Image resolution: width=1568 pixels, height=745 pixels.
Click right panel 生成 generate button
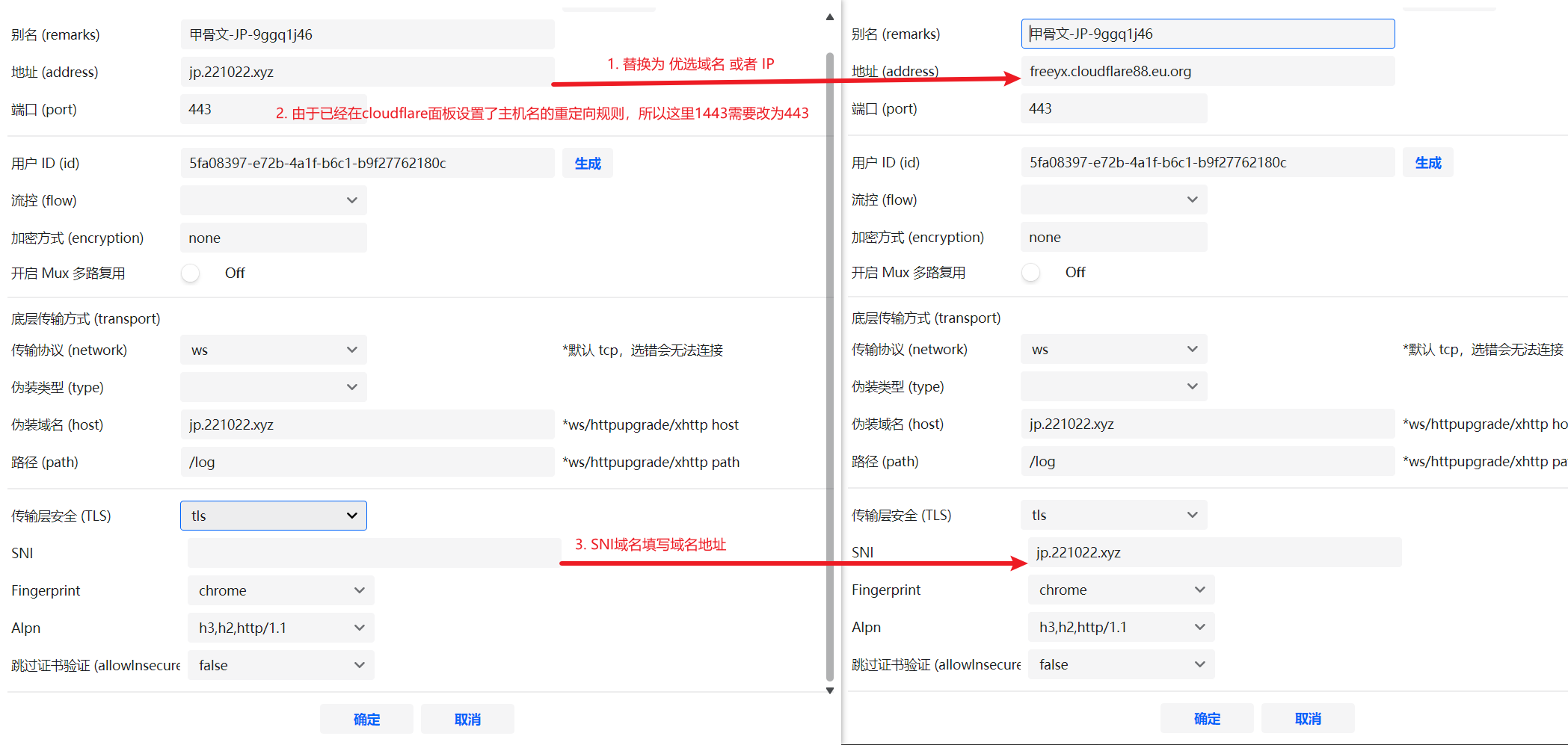1427,162
